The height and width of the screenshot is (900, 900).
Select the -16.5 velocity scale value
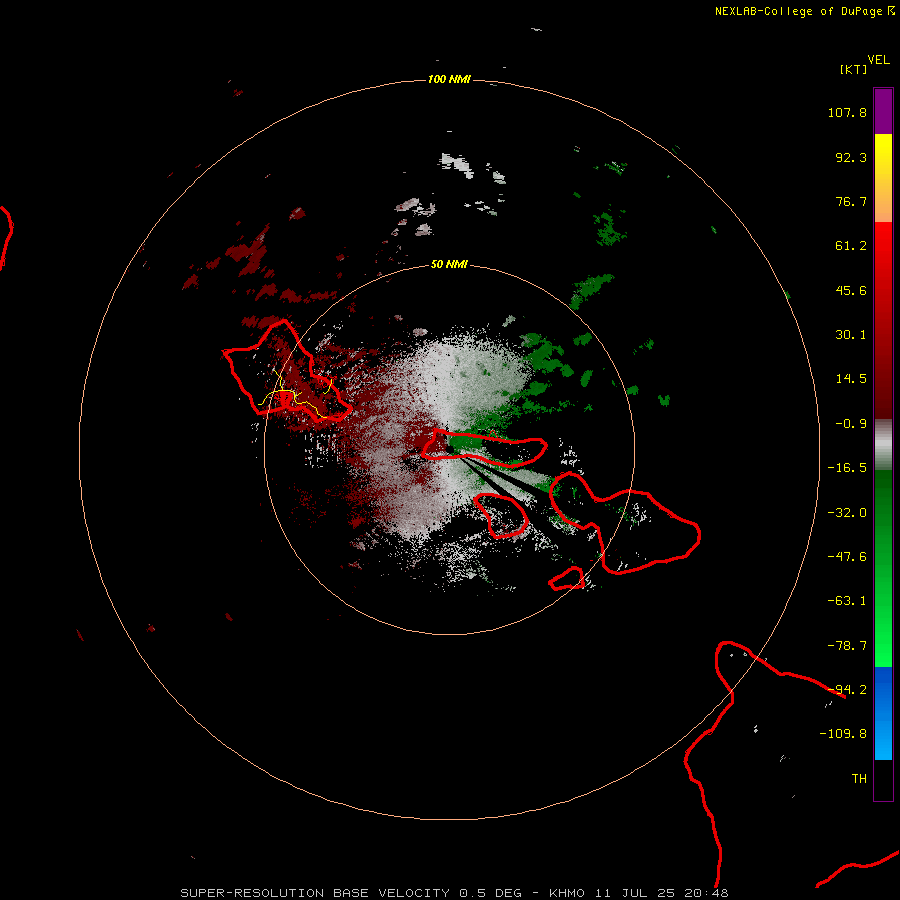(x=847, y=468)
